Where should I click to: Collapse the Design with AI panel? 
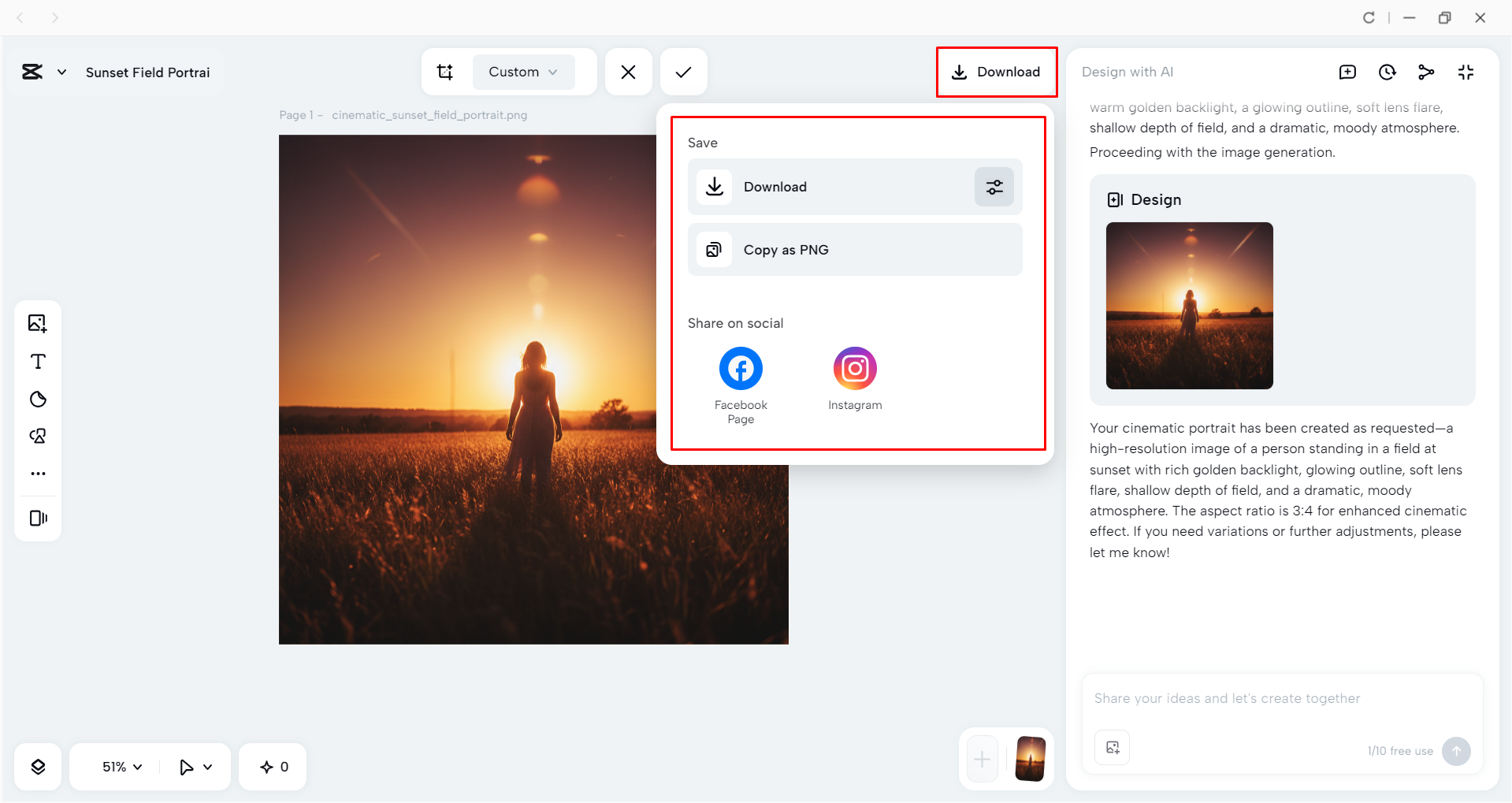(x=1466, y=72)
